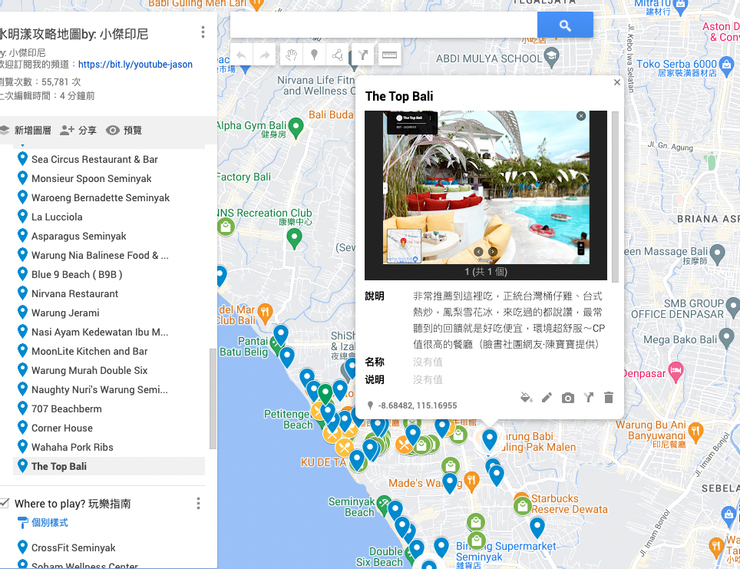Select Wahaha Pork Ribs in the list
Image resolution: width=740 pixels, height=569 pixels.
72,447
